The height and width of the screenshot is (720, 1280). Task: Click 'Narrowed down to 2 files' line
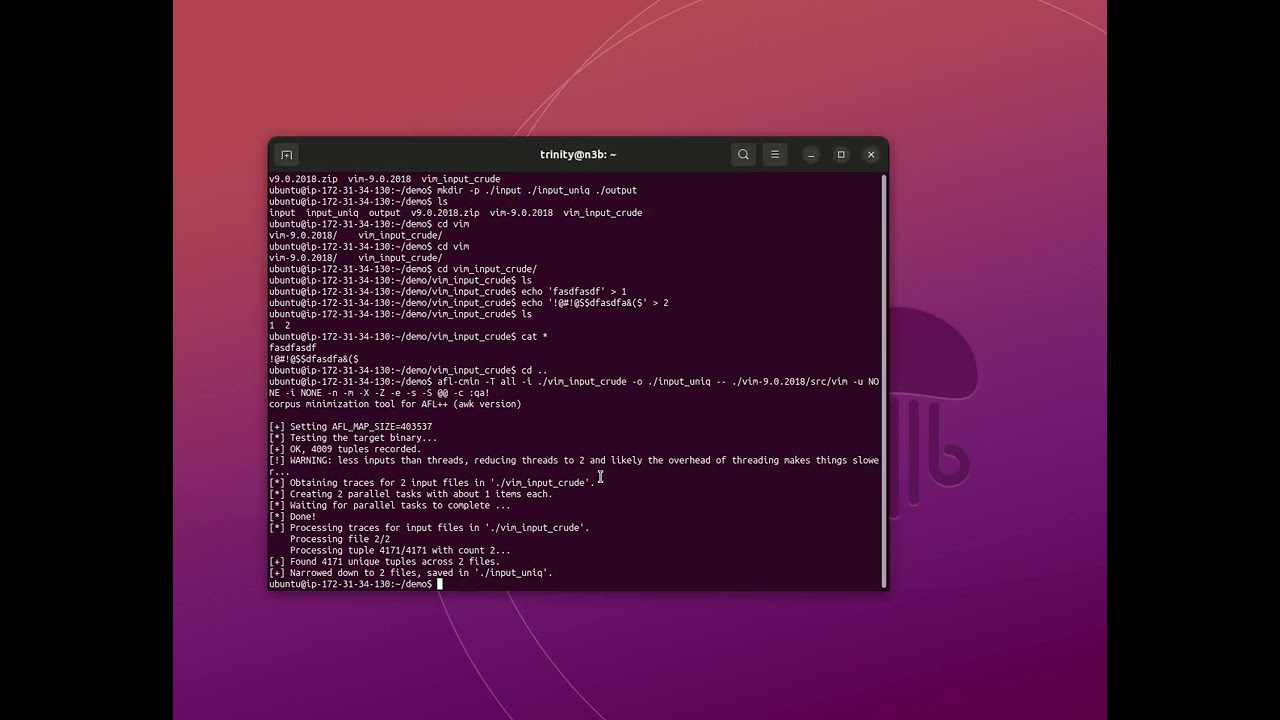coord(411,573)
